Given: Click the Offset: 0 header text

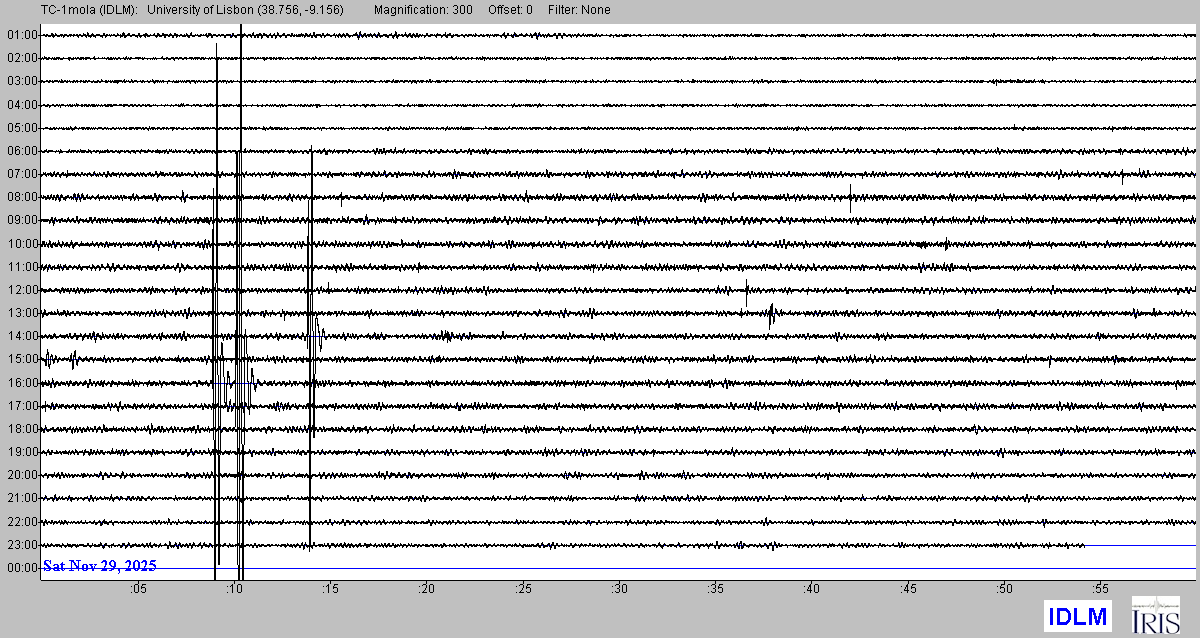Looking at the screenshot, I should (510, 10).
